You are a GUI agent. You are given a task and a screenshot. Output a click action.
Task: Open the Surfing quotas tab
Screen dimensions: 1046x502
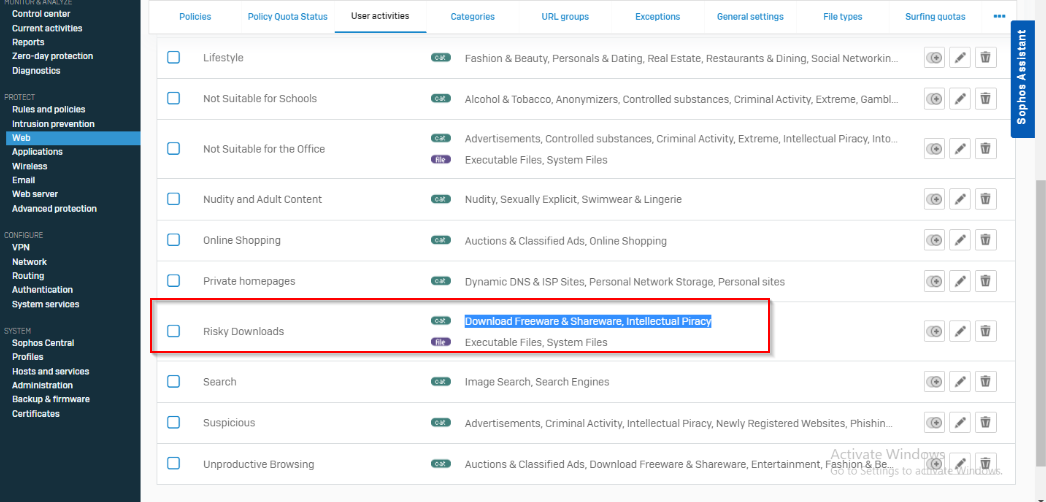click(x=935, y=17)
